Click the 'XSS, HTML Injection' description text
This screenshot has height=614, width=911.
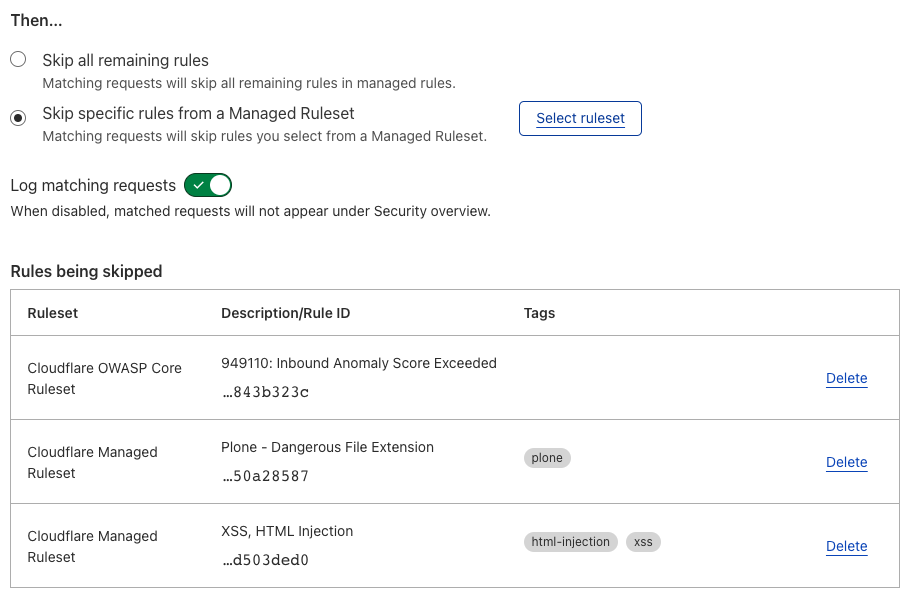point(287,531)
